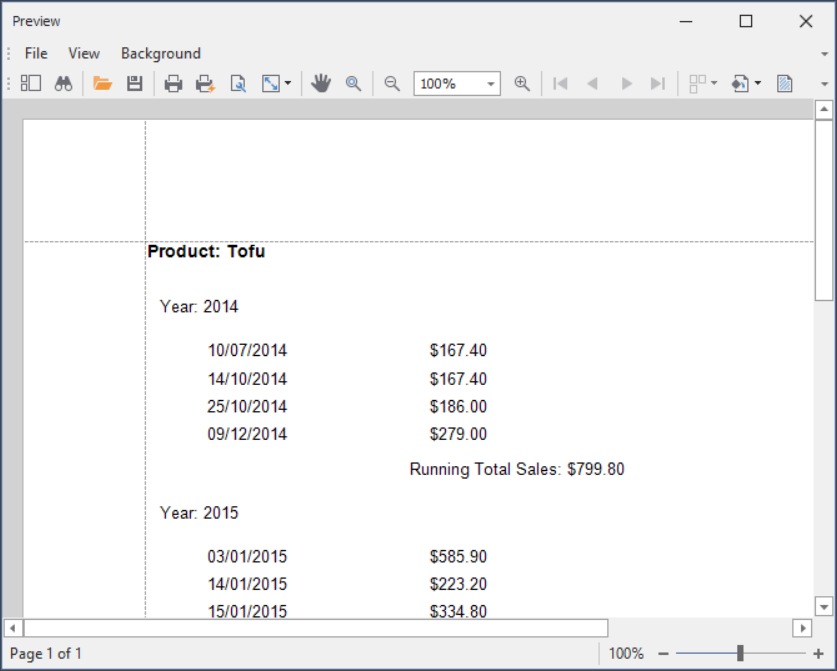Click the 'Page 1 of 1' status text
The image size is (837, 671).
tap(45, 653)
